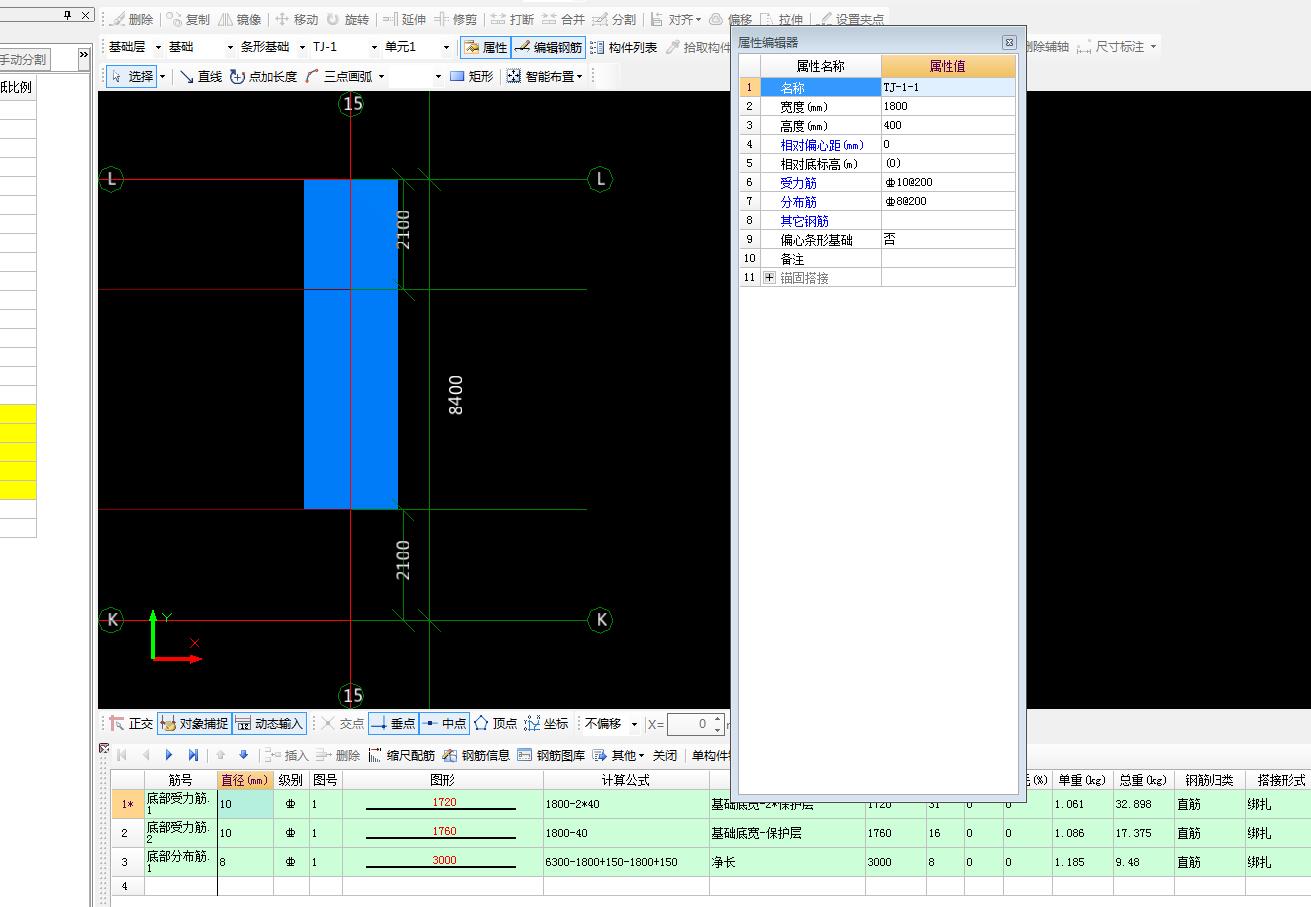
Task: Select the 受力筋 property row
Action: 878,182
